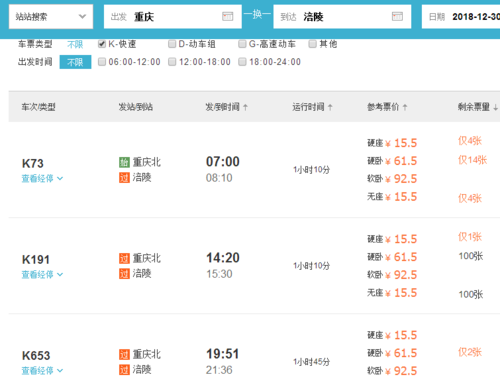Click the 过 icon beside 涪陵 for K73
The image size is (500, 383).
tap(124, 178)
